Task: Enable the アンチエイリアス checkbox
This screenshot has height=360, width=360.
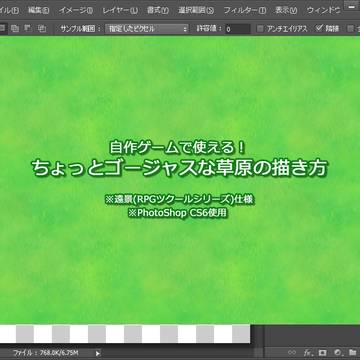Action: coord(260,29)
